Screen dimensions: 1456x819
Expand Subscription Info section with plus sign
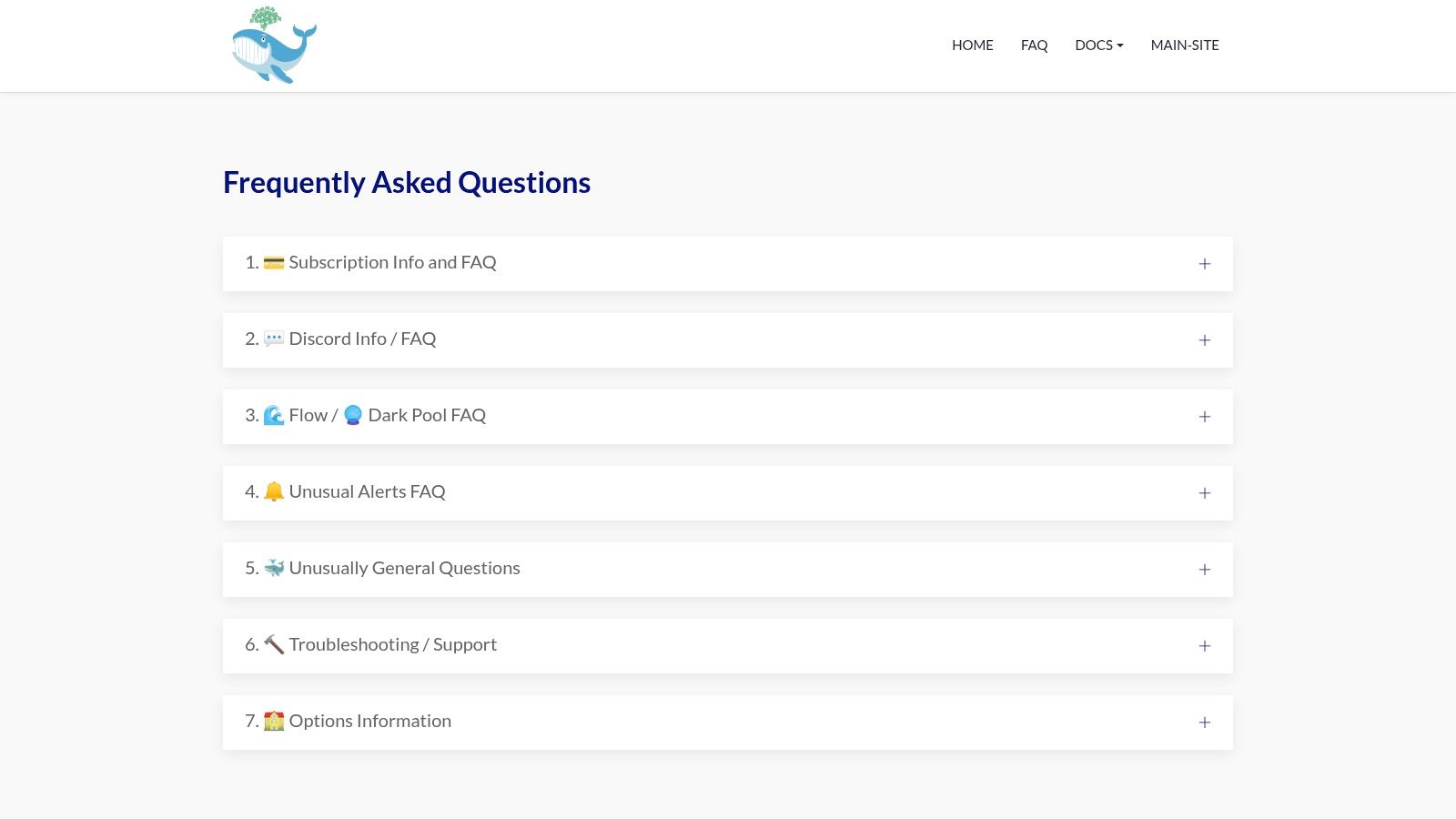click(1204, 264)
